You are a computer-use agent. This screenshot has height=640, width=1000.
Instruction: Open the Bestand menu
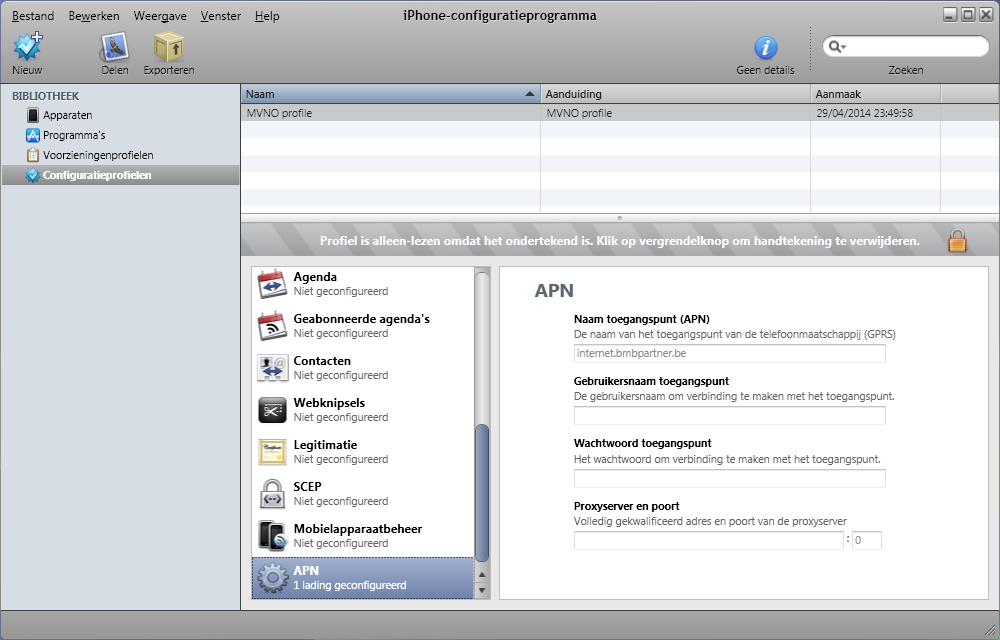[32, 16]
